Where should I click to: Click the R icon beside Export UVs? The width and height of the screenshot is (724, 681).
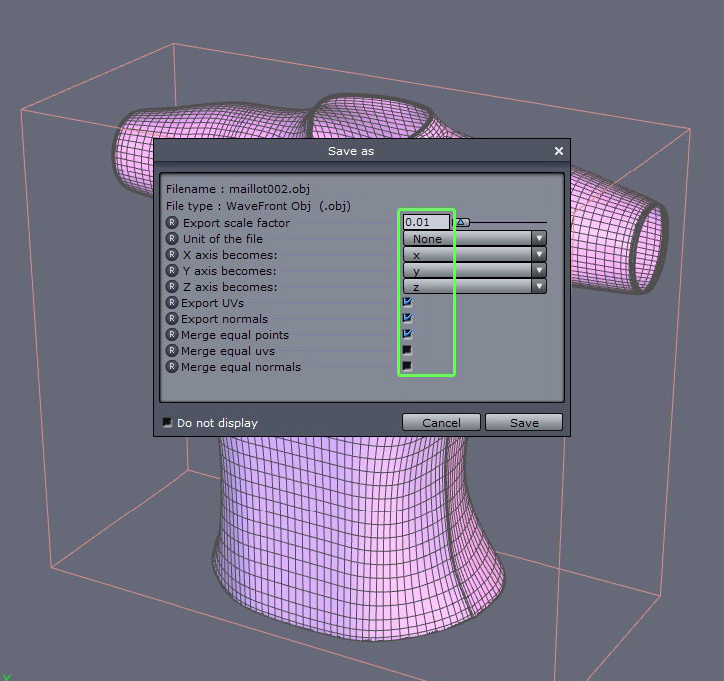click(x=172, y=303)
